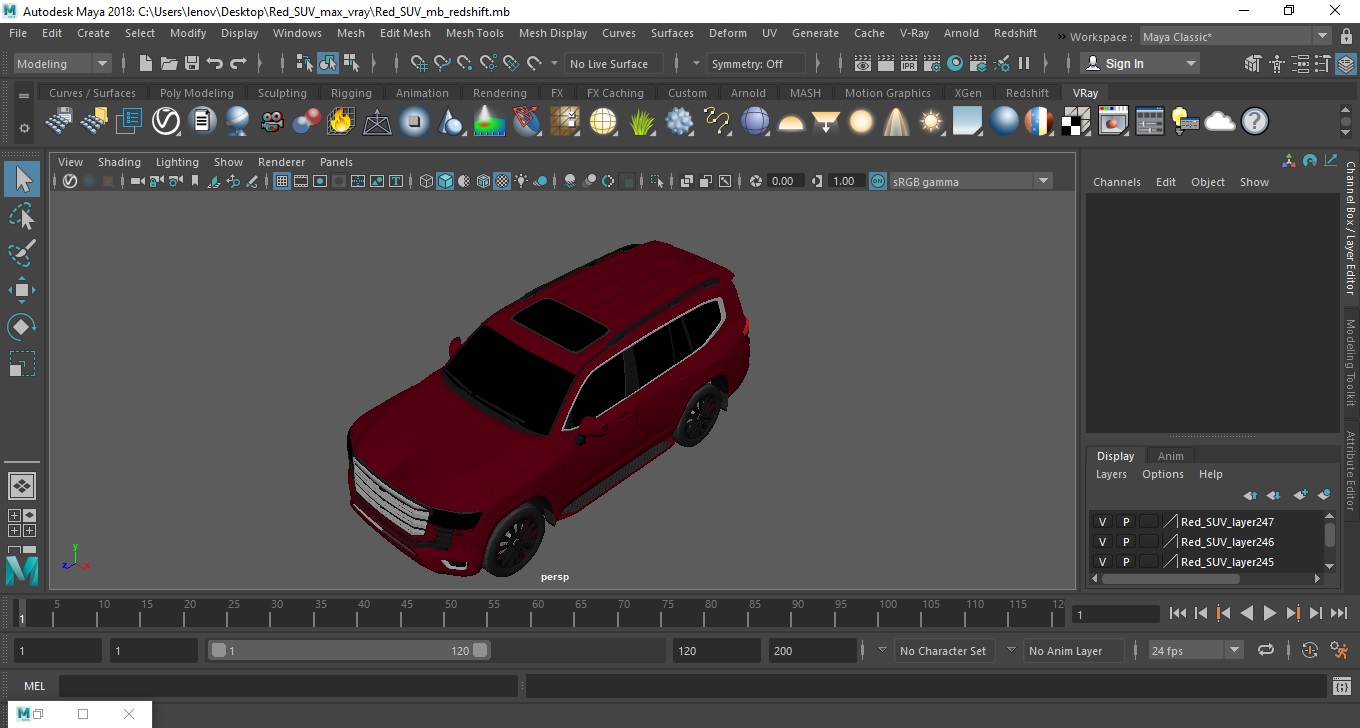Click the checker texture V-Ray shelf icon
The width and height of the screenshot is (1360, 728).
pyautogui.click(x=1076, y=122)
